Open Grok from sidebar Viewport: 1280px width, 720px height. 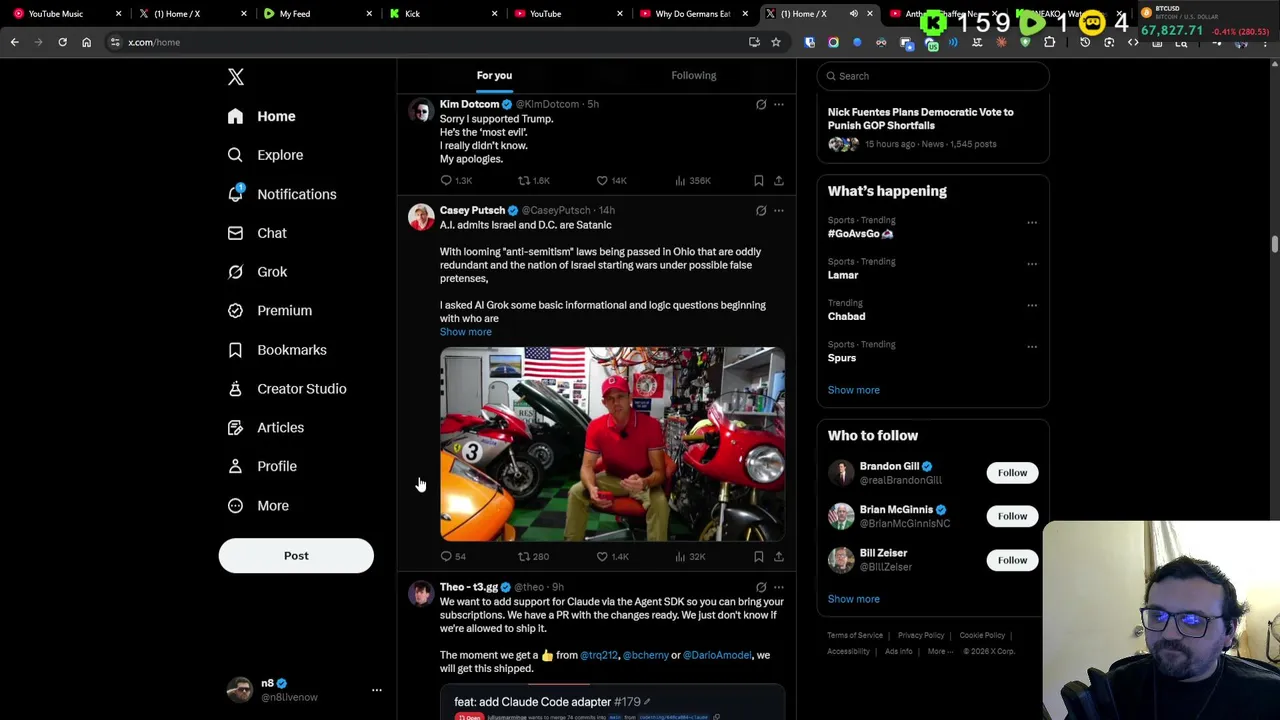click(257, 272)
